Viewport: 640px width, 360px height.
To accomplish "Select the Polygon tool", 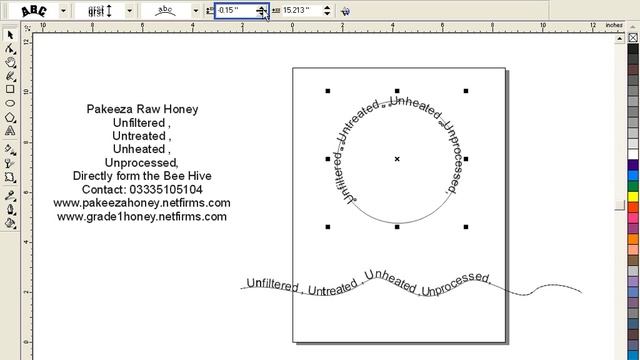I will (10, 117).
